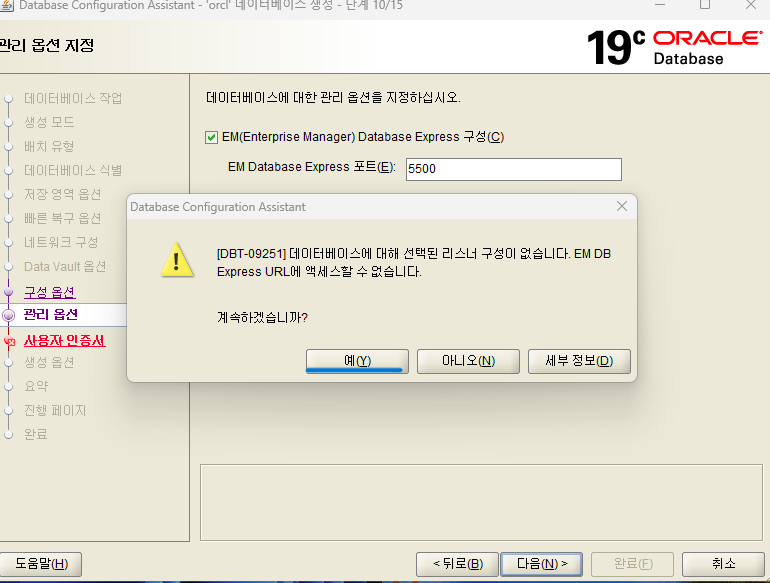Screen dimensions: 770x583
Task: Click the Oracle 19c Database logo
Action: [x=675, y=48]
